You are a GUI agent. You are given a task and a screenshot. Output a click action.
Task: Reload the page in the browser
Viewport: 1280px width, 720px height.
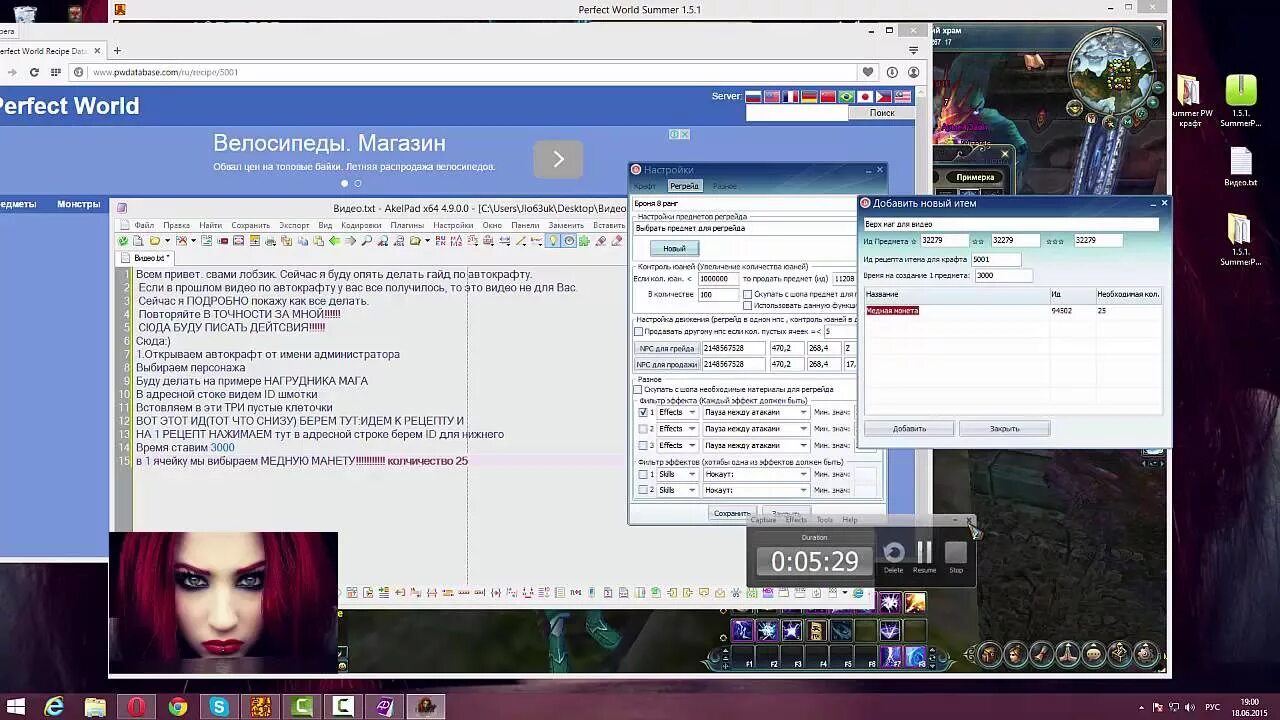[x=34, y=72]
